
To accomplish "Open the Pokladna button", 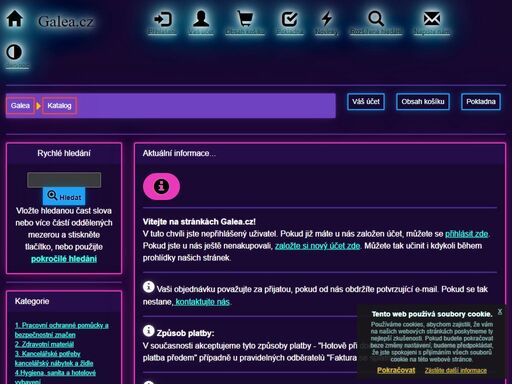I will 481,102.
